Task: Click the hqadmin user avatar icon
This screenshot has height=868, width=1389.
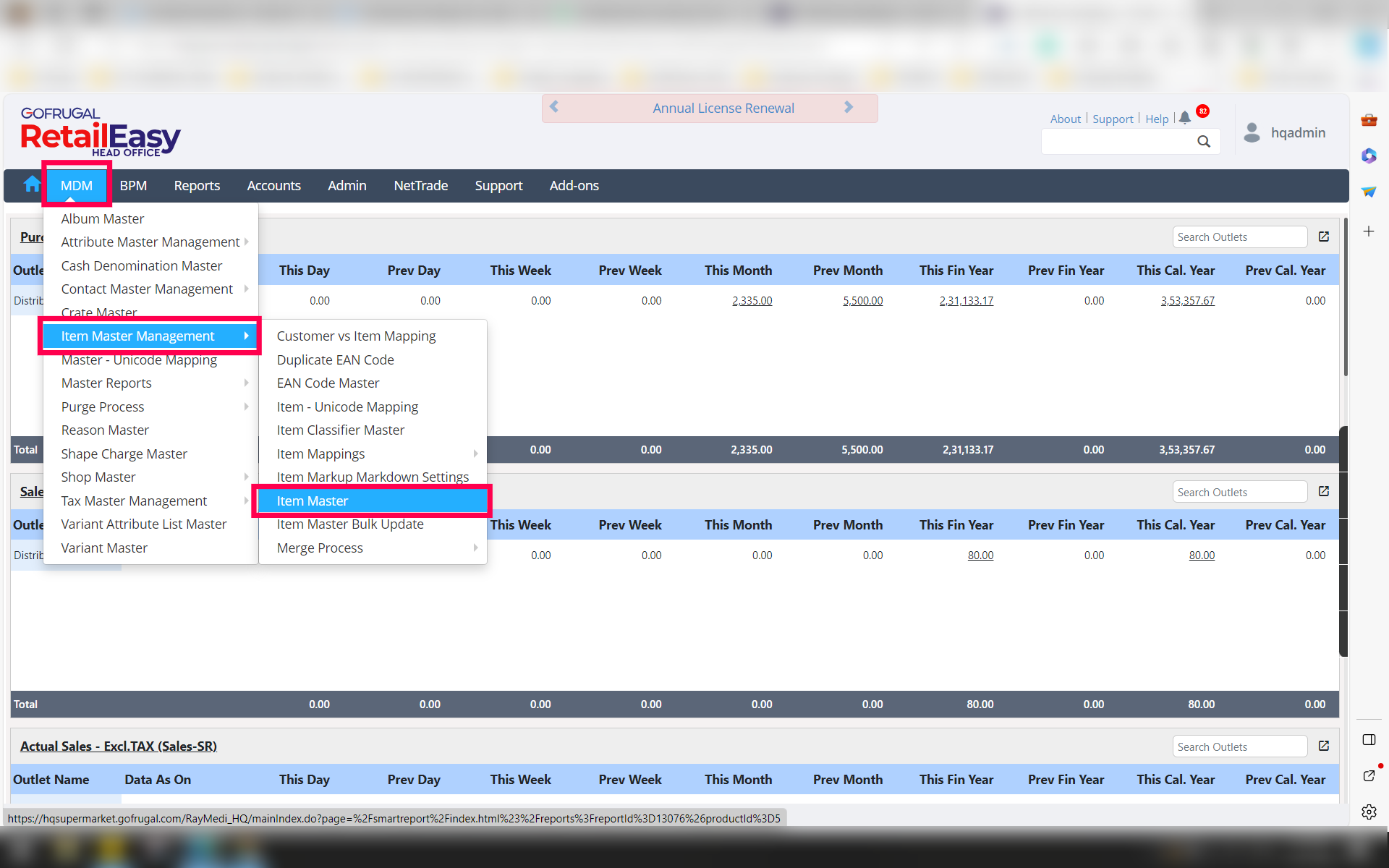Action: pyautogui.click(x=1252, y=132)
